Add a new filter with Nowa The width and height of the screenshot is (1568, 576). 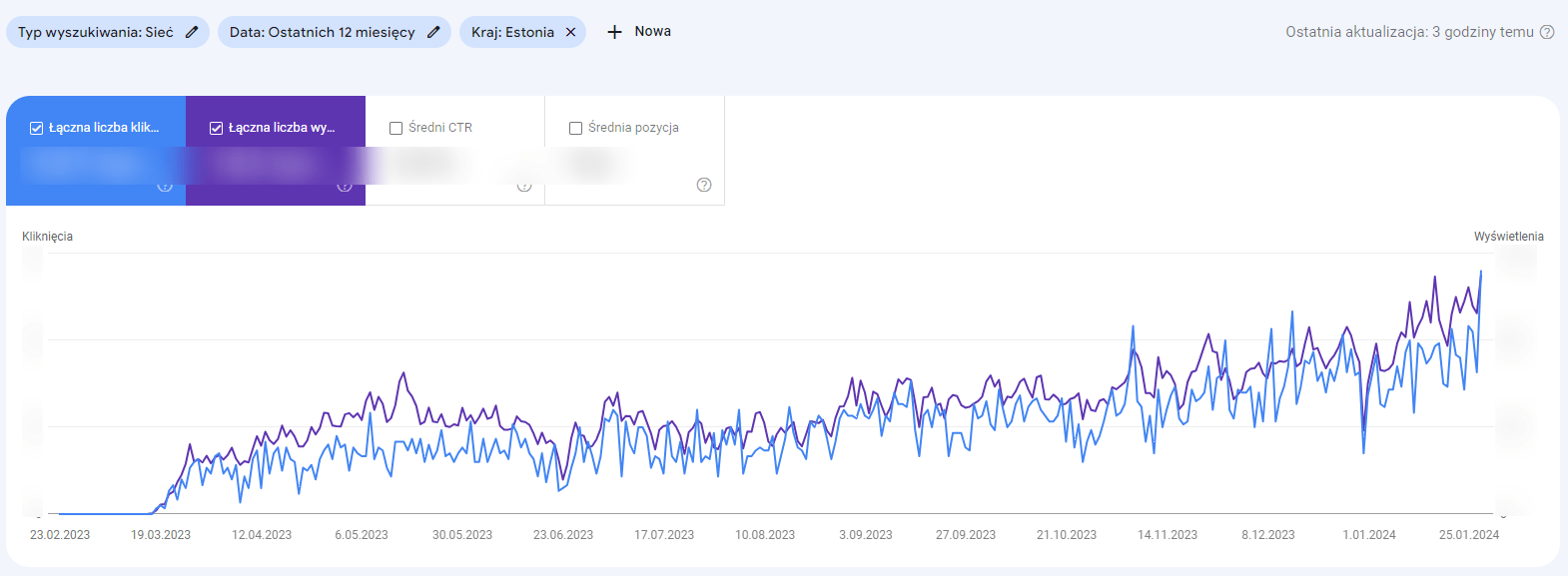[639, 32]
